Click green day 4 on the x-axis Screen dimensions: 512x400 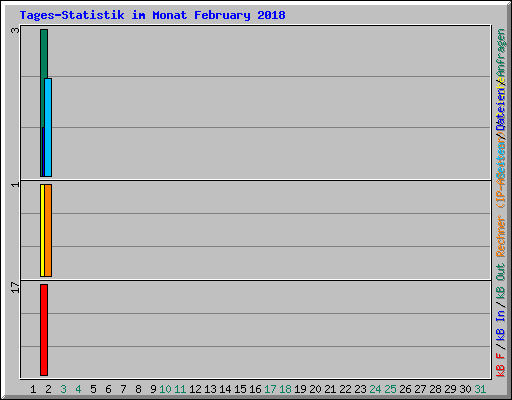pos(78,389)
